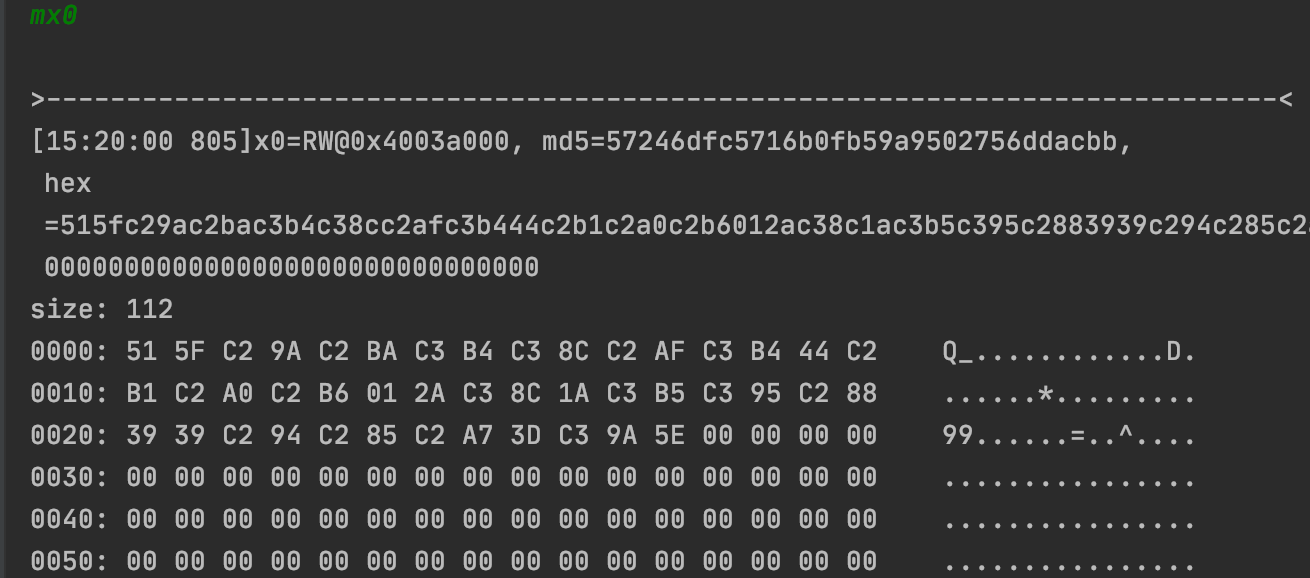Click the size: 112 line
1310x578 pixels.
102,310
